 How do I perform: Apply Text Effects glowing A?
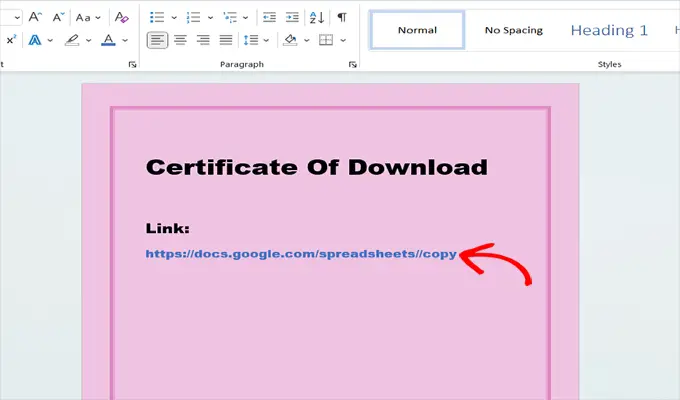(35, 40)
